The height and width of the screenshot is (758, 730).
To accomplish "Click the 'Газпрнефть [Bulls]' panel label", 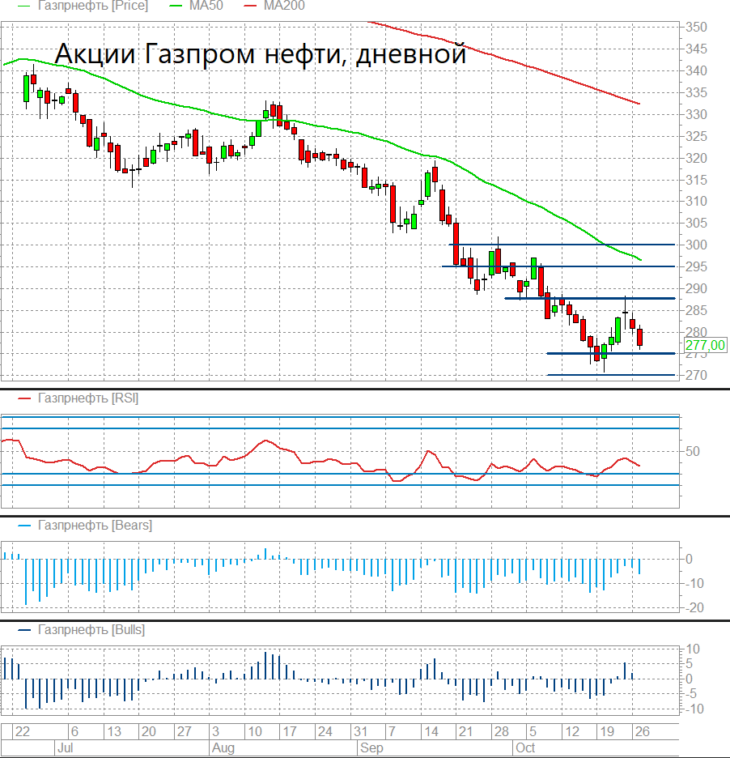I will [x=91, y=630].
